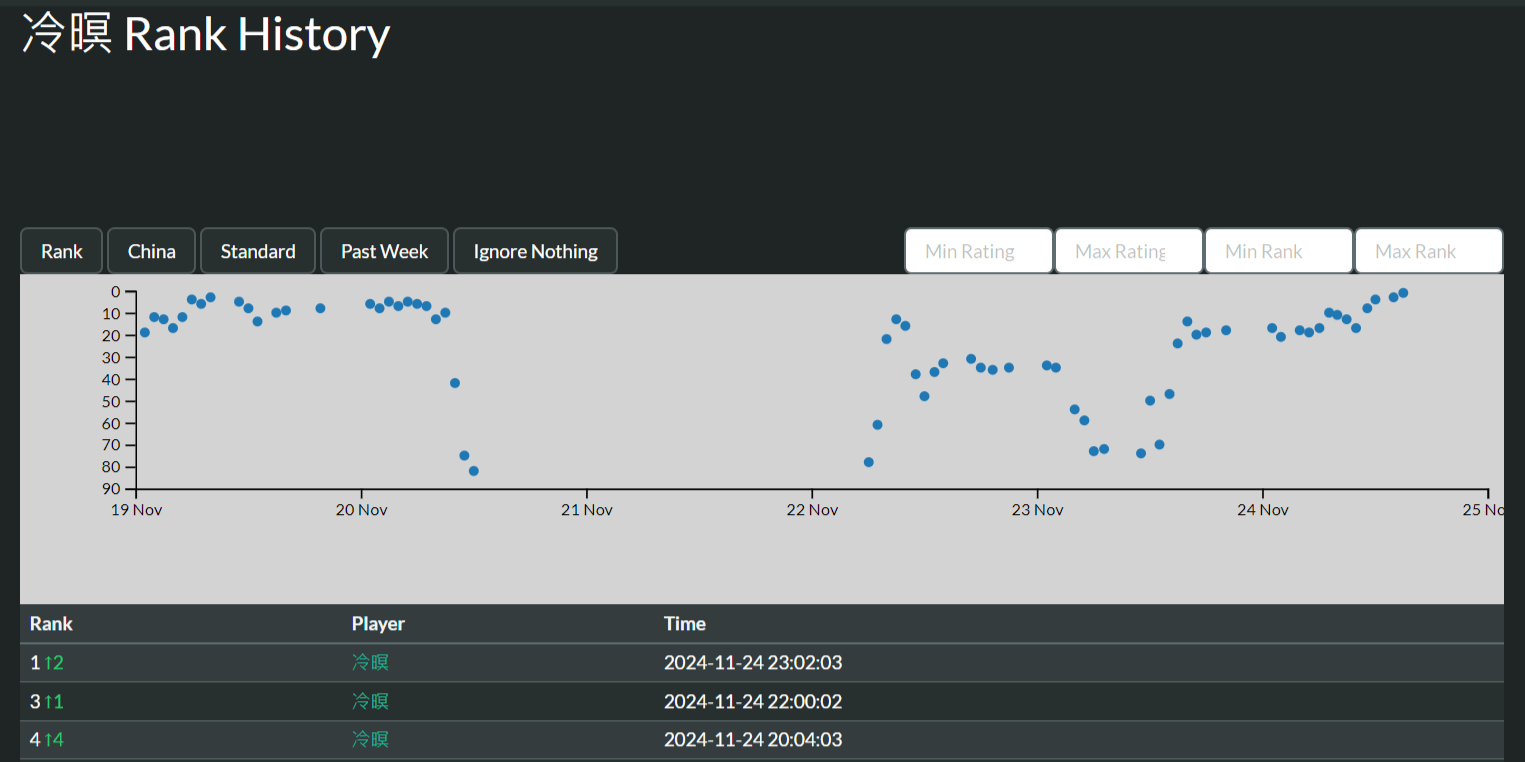Viewport: 1525px width, 762px height.
Task: Click the 23 Nov axis label
Action: [x=1037, y=510]
